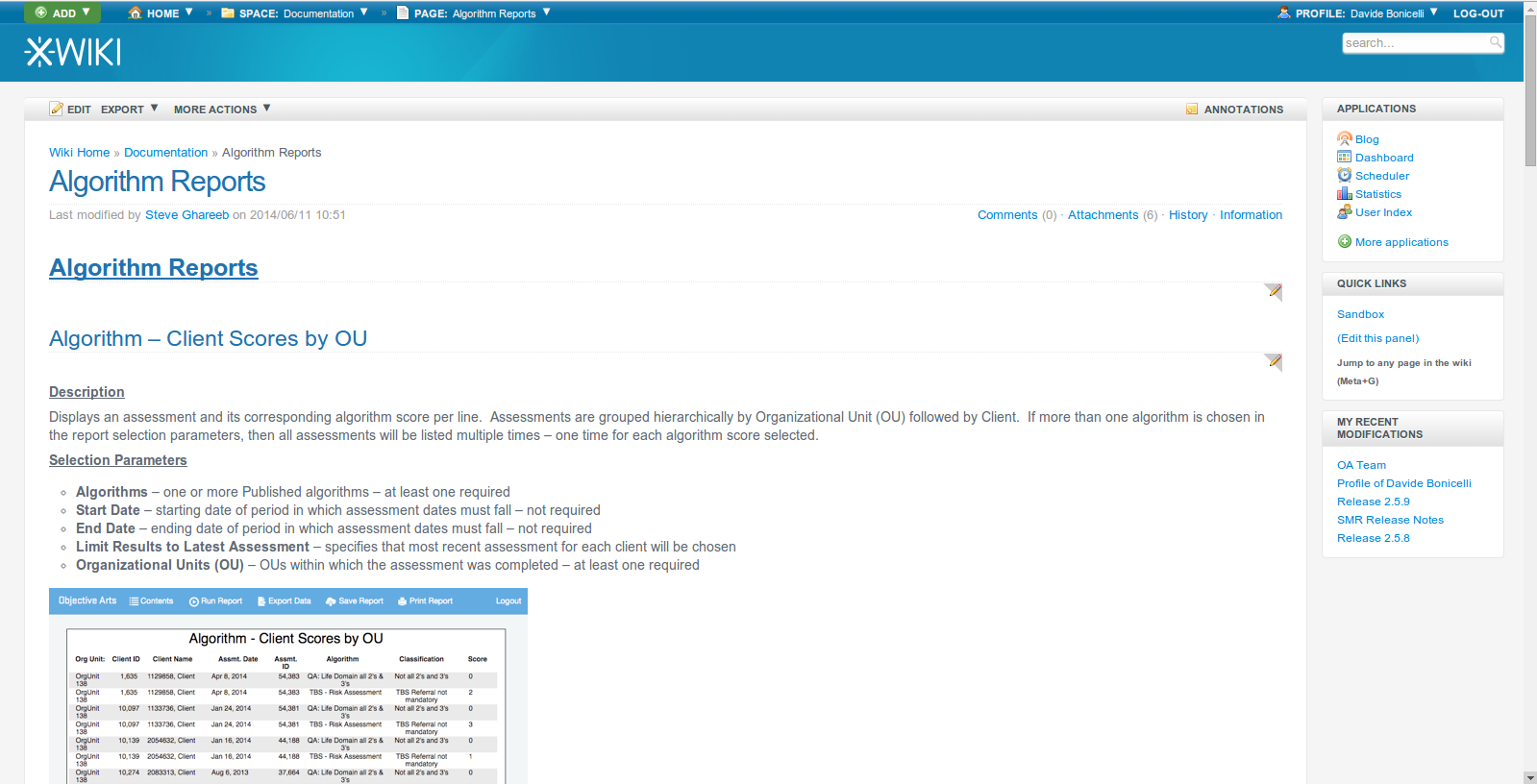Click the User Index icon
The width and height of the screenshot is (1537, 784).
pos(1344,212)
